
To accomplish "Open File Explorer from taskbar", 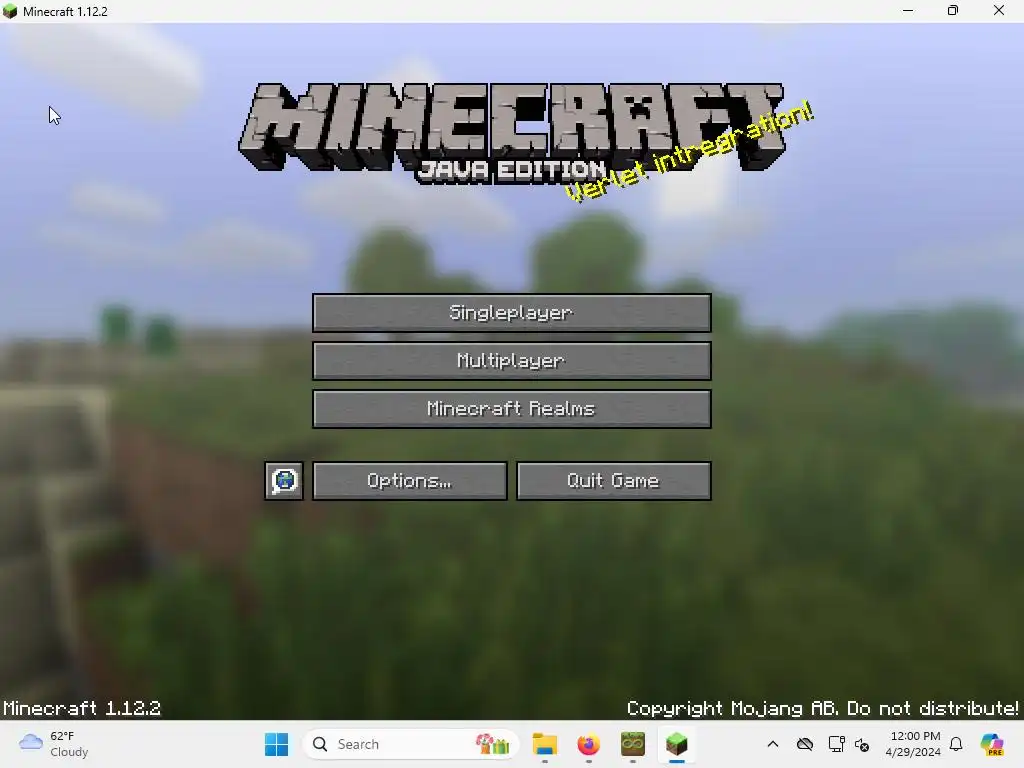I will pyautogui.click(x=545, y=744).
